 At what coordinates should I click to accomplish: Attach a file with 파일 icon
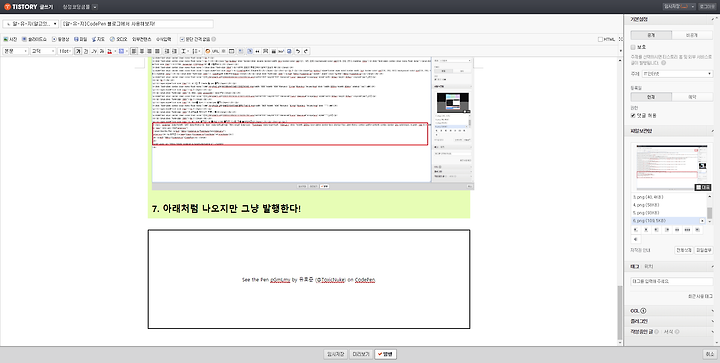tap(81, 39)
